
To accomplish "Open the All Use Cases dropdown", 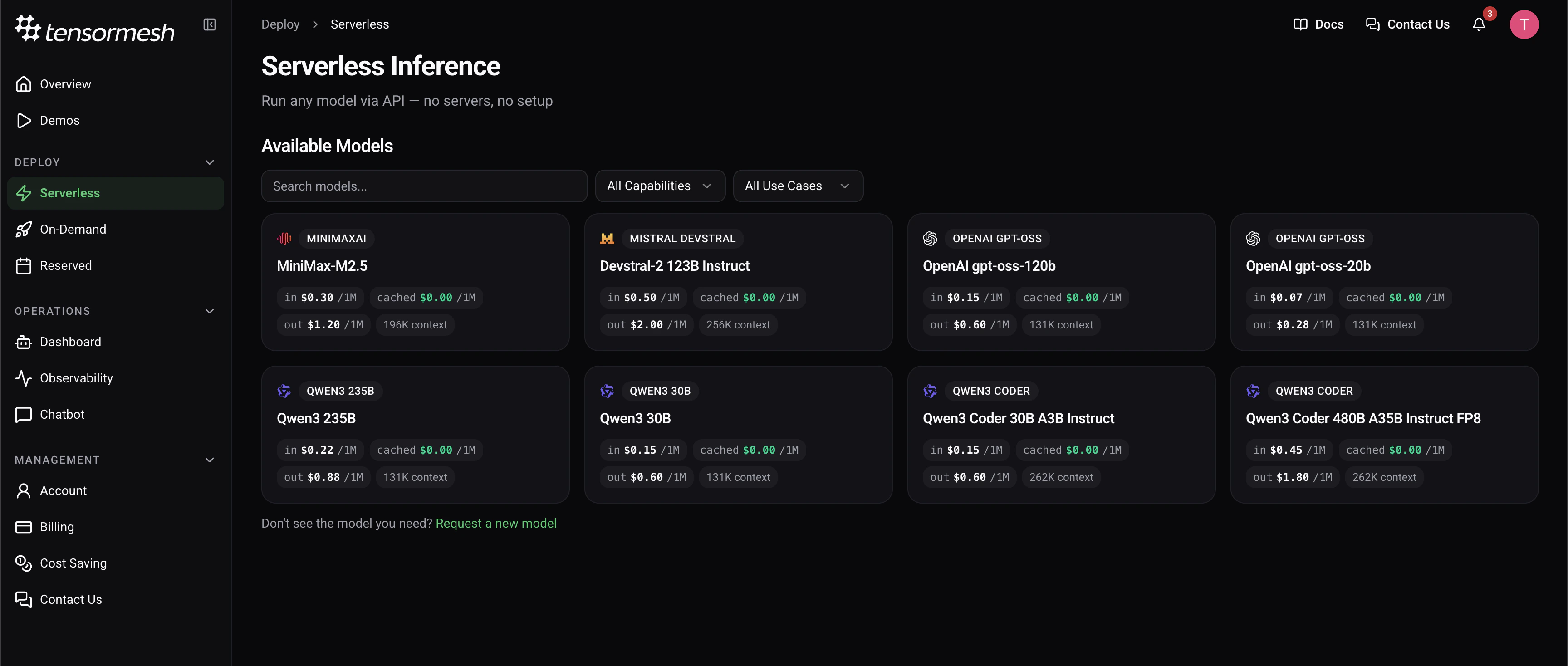I will pyautogui.click(x=798, y=186).
